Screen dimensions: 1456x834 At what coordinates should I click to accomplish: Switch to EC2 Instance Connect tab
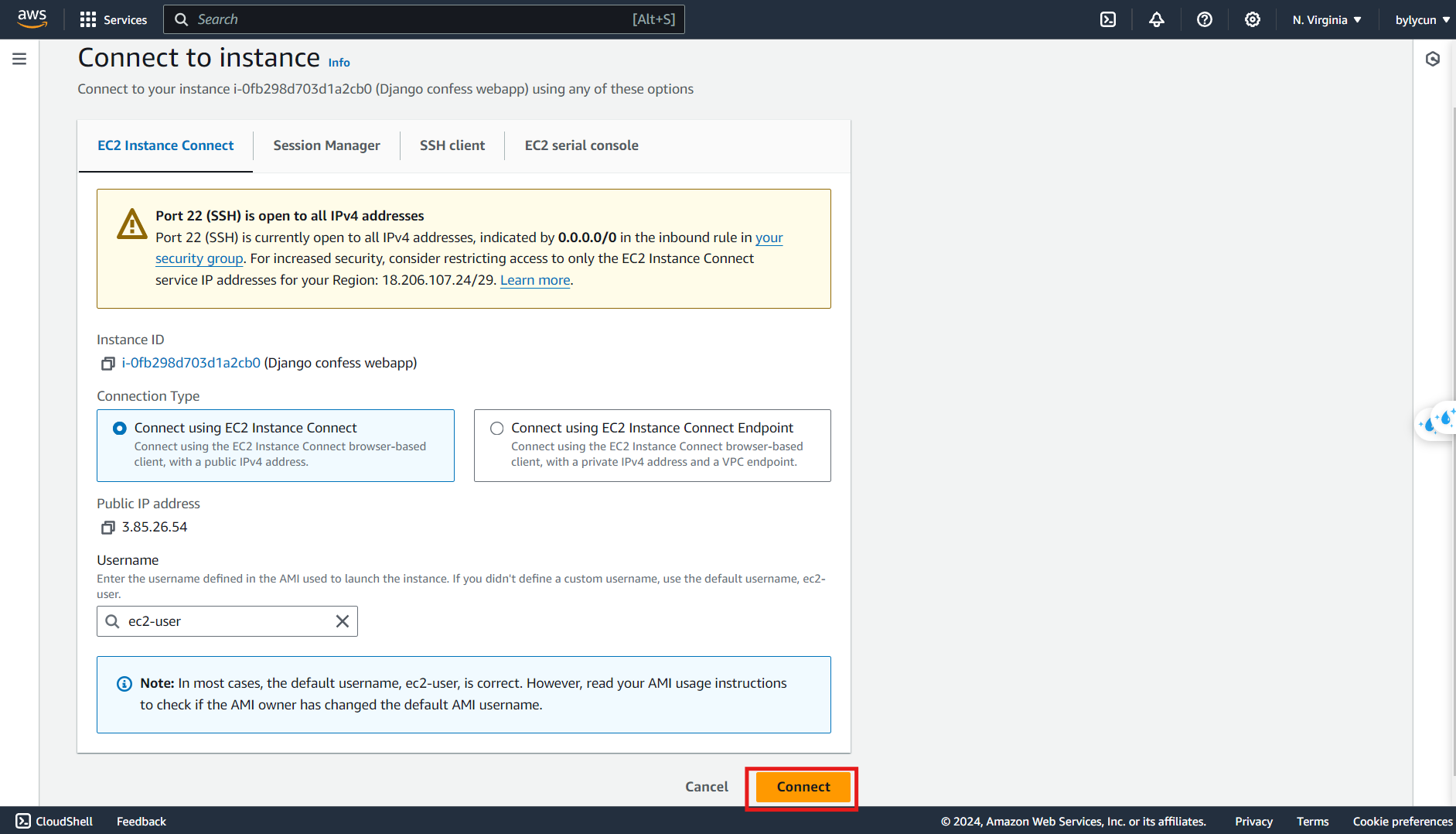165,145
